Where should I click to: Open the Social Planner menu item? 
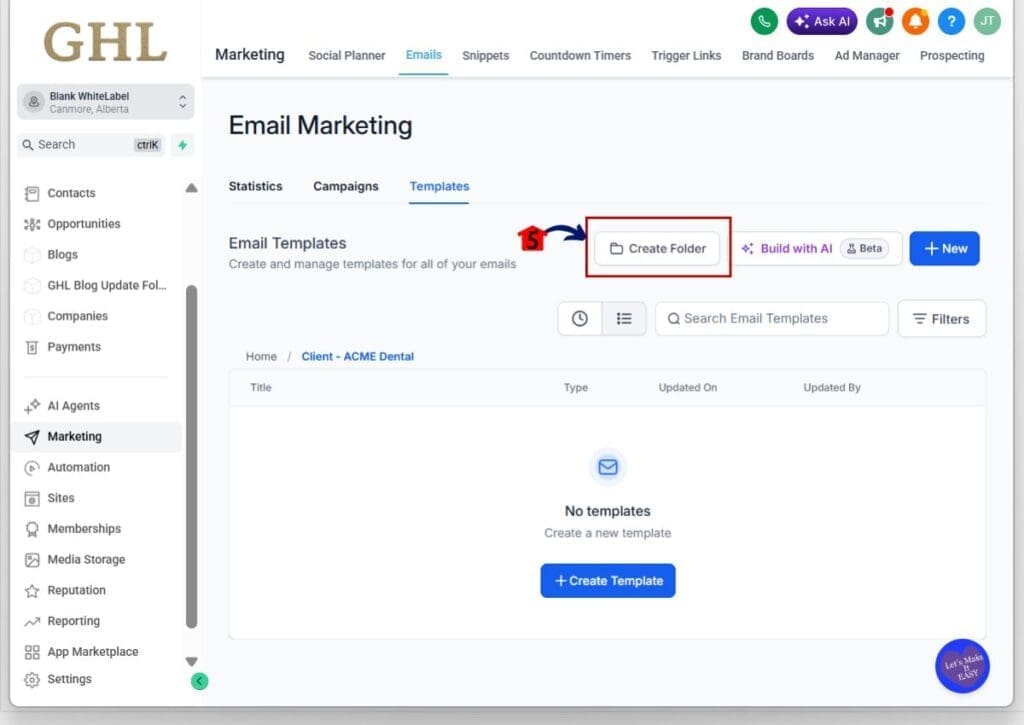point(346,56)
